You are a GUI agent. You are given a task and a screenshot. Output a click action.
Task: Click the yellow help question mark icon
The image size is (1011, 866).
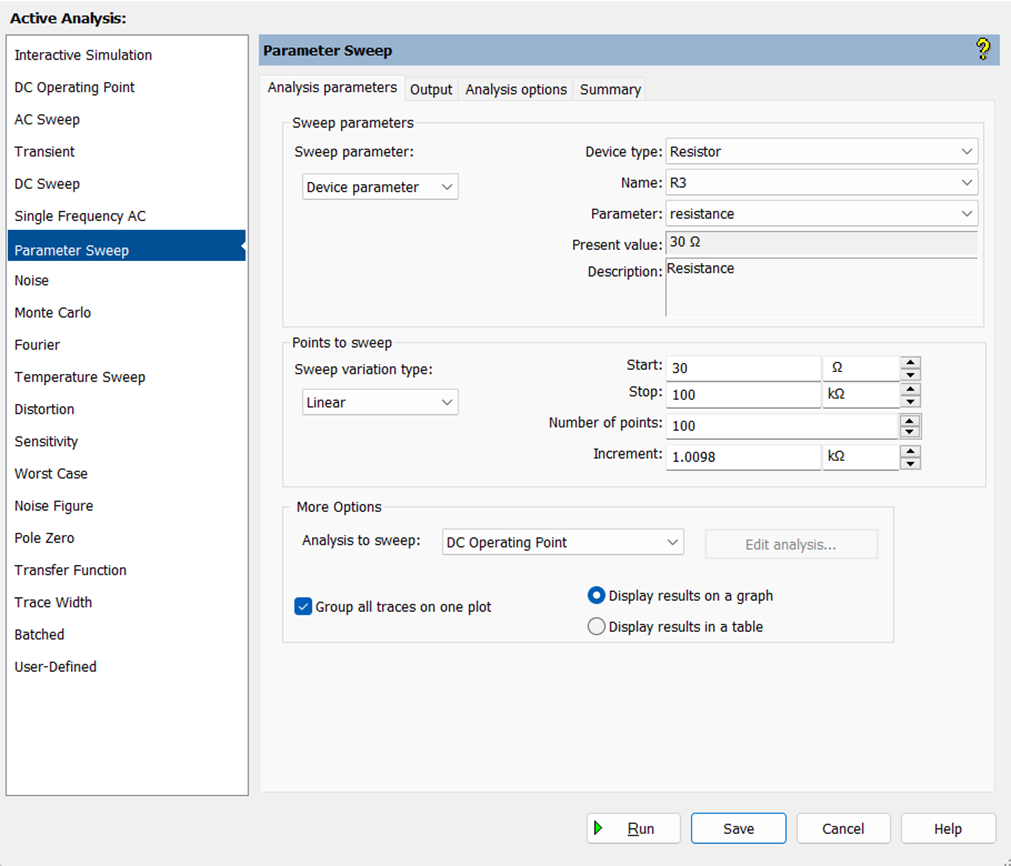(981, 49)
